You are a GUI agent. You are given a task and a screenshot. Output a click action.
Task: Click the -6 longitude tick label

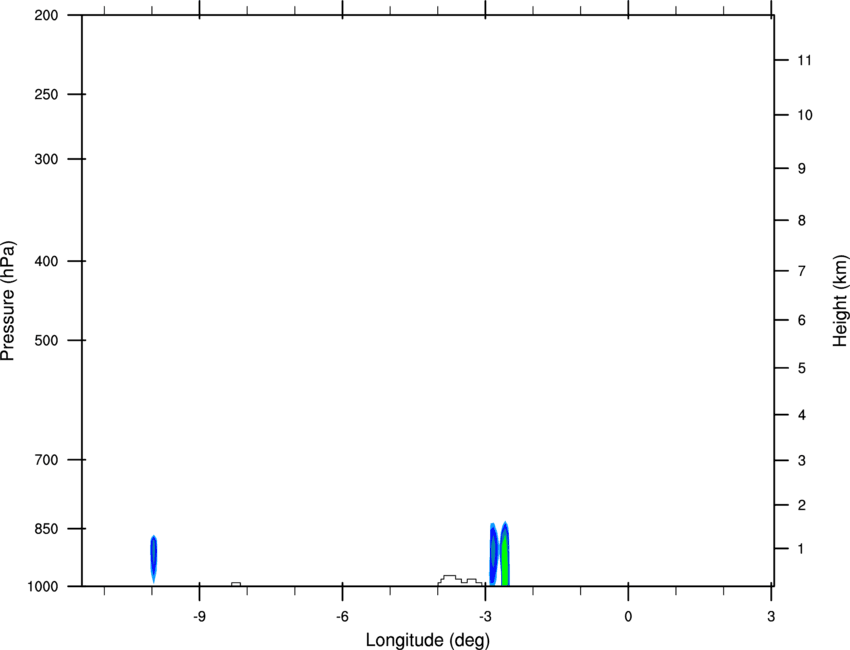pyautogui.click(x=342, y=617)
